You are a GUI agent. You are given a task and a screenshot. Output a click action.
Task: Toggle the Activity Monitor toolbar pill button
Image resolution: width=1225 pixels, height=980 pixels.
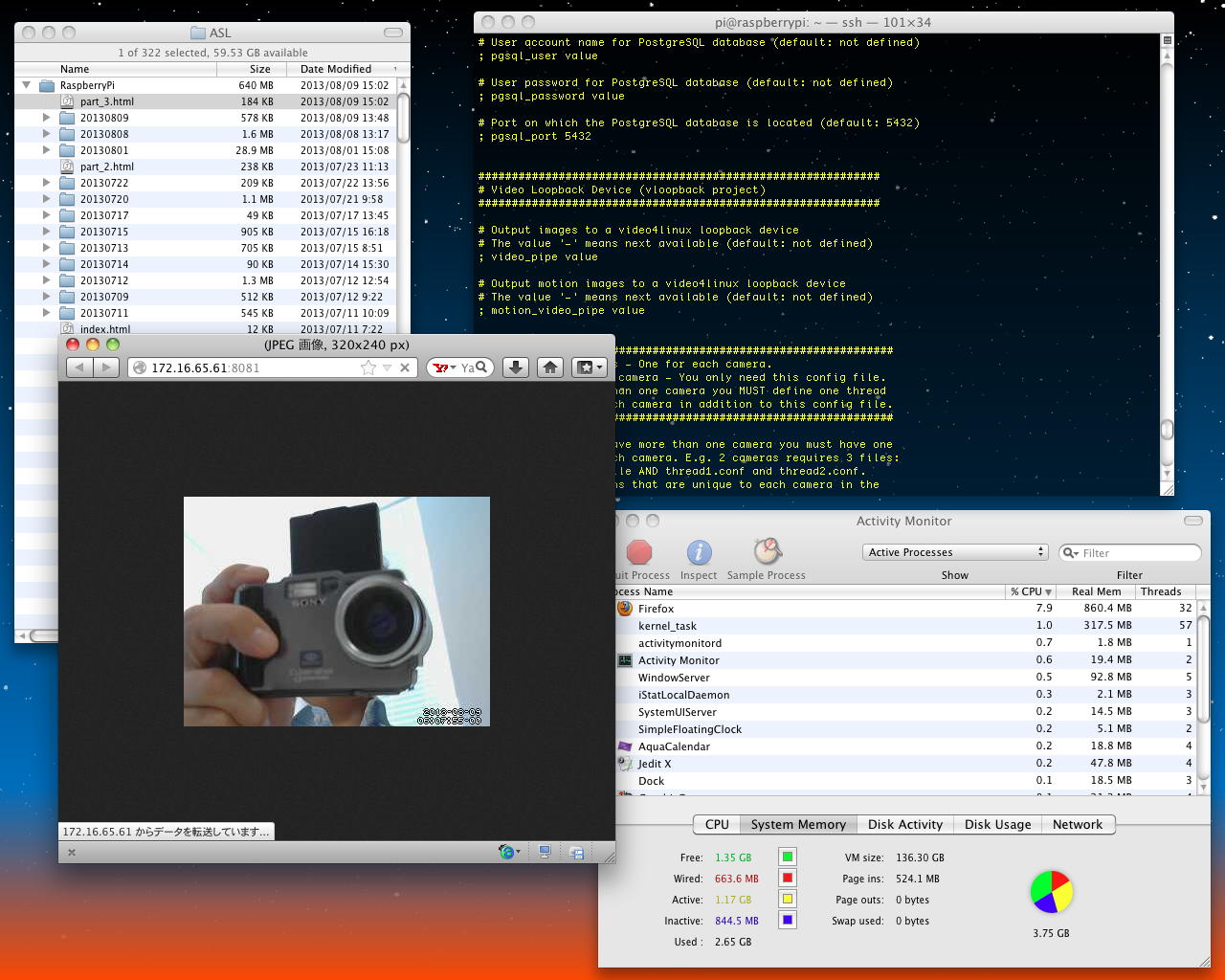click(x=1193, y=521)
